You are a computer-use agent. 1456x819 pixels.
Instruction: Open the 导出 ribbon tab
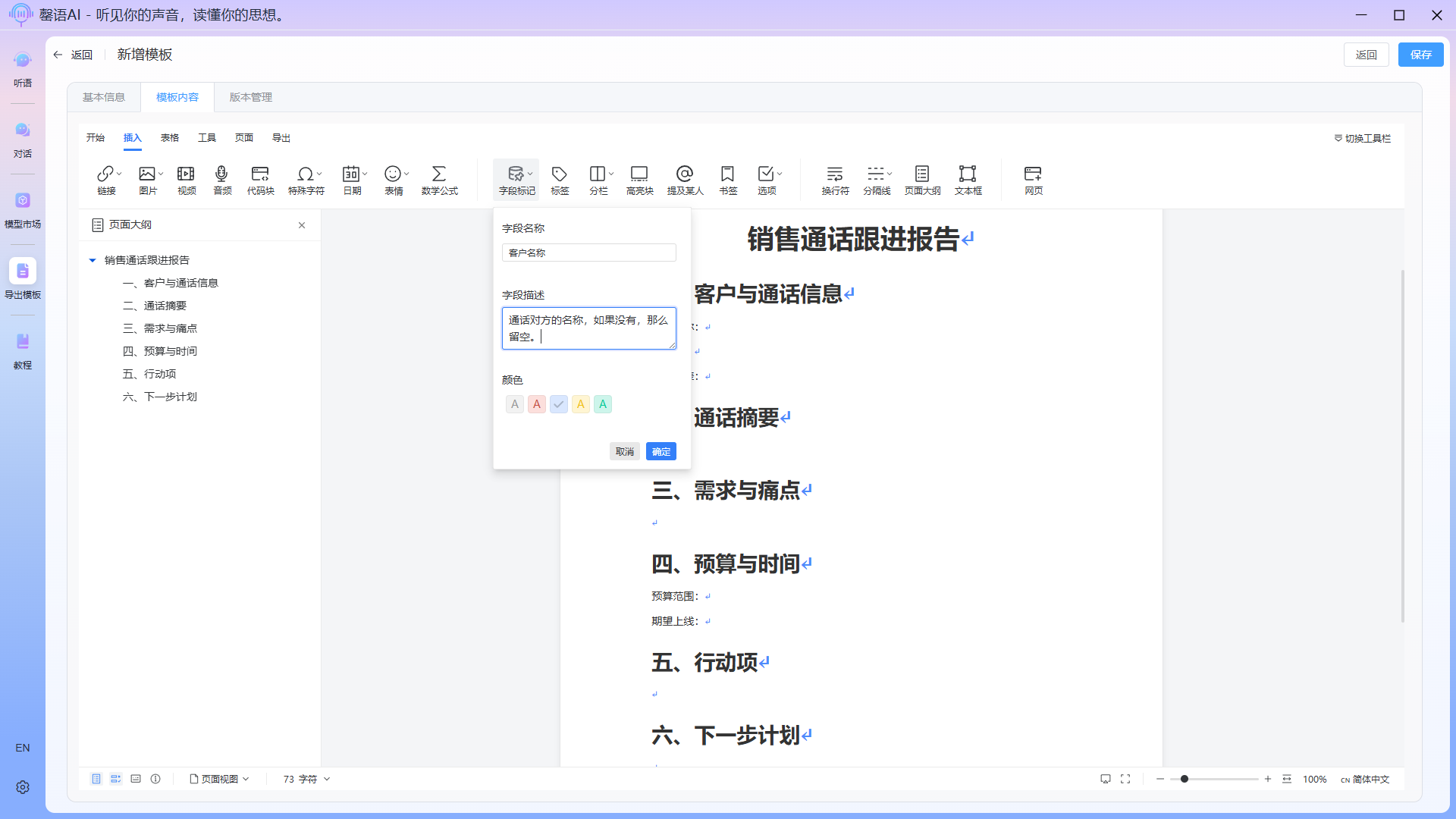pyautogui.click(x=281, y=137)
